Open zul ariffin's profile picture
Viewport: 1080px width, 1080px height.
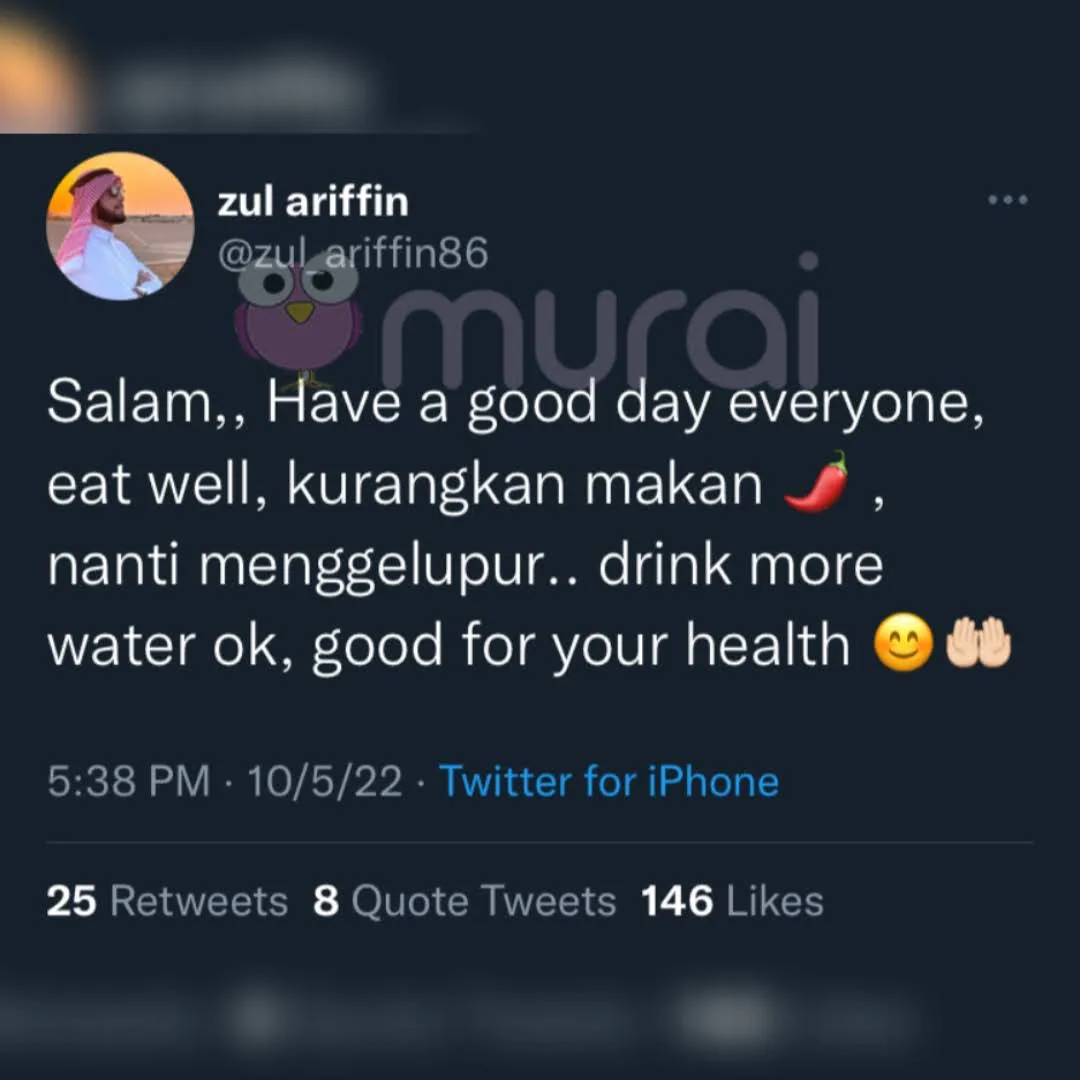click(x=120, y=226)
